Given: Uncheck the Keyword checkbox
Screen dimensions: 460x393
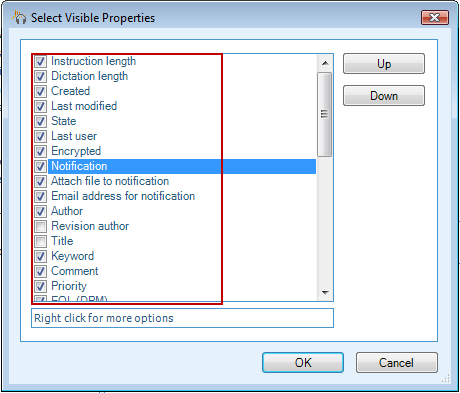Looking at the screenshot, I should pos(41,256).
